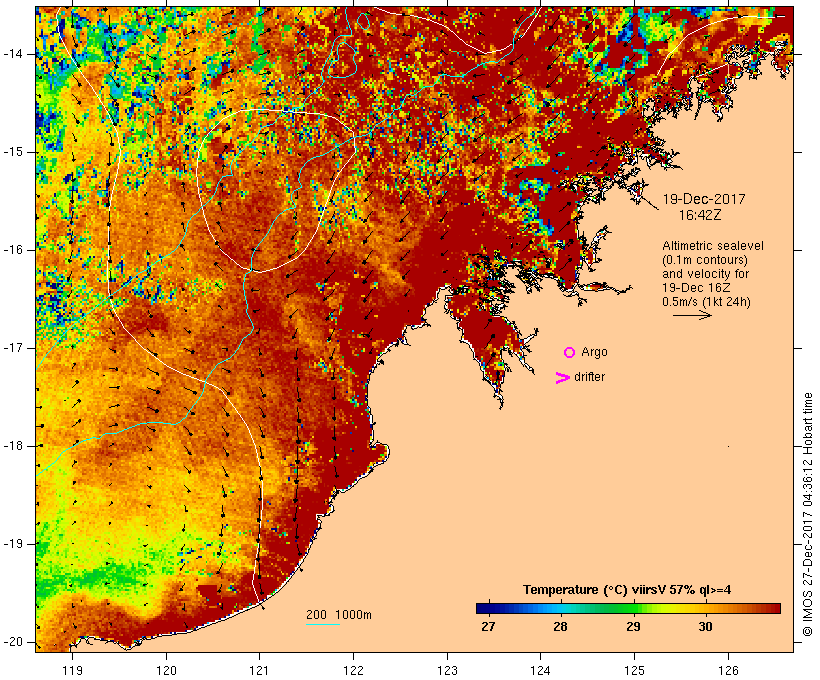820x680 pixels.
Task: Click the velocity scale arrow in legend
Action: pos(692,315)
